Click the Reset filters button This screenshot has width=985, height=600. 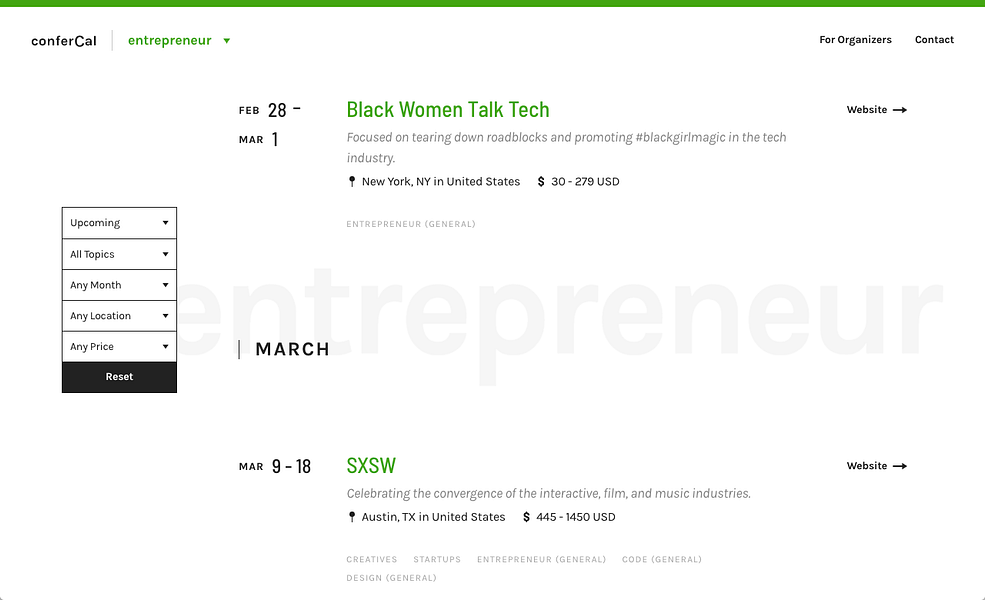pyautogui.click(x=119, y=377)
